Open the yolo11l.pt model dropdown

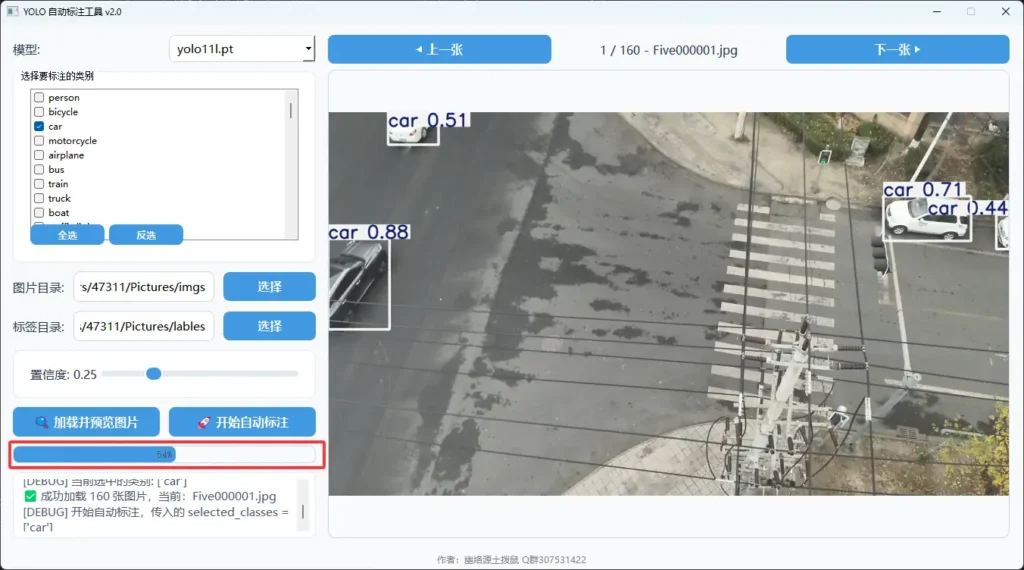(242, 49)
